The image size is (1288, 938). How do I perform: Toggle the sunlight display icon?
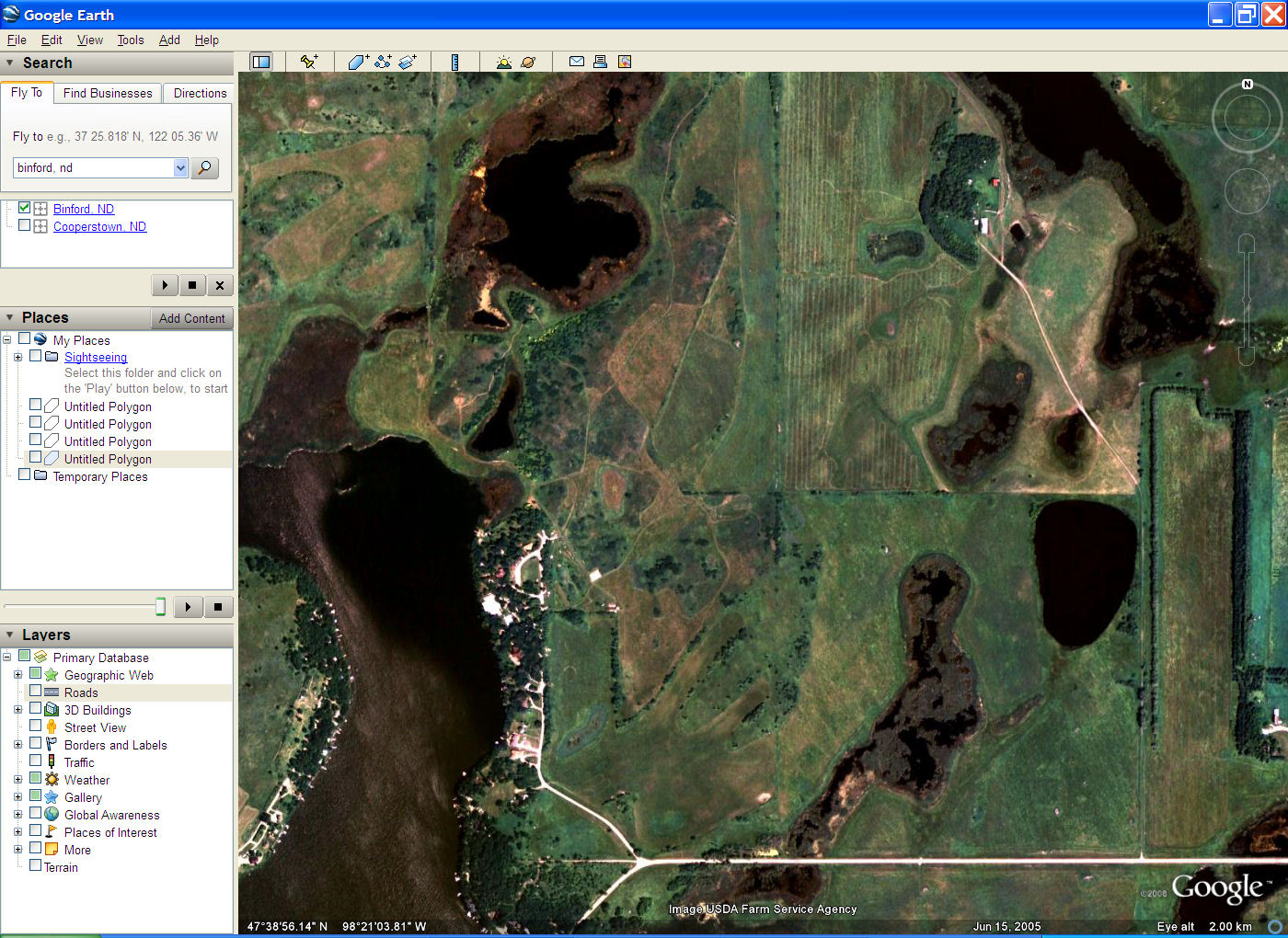coord(503,62)
